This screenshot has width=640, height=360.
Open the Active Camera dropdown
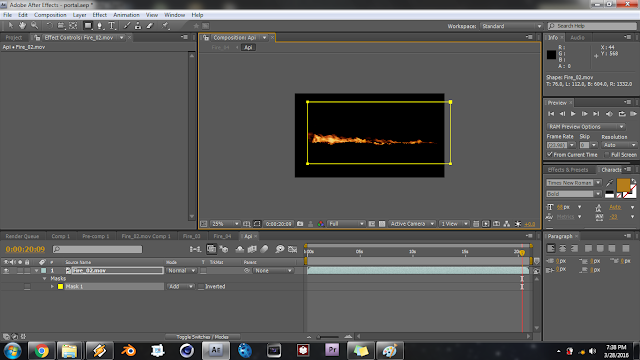[412, 224]
